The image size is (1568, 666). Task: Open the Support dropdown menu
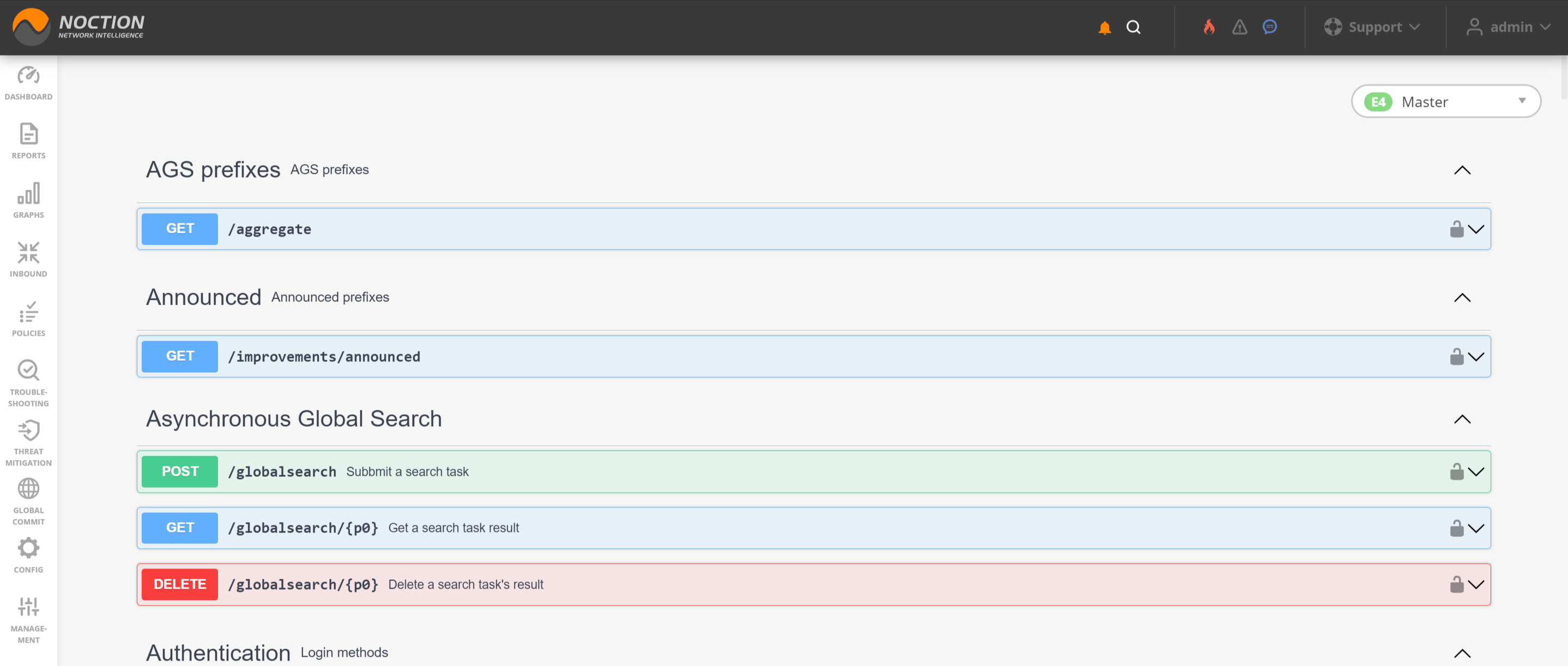click(x=1372, y=27)
